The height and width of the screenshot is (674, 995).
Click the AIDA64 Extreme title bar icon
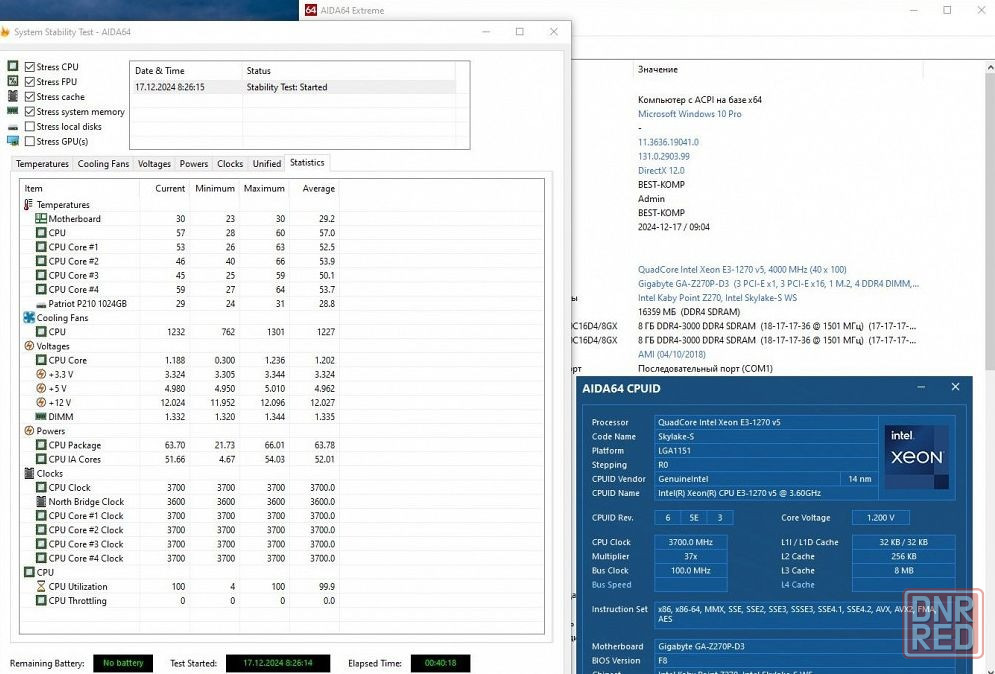pyautogui.click(x=311, y=10)
